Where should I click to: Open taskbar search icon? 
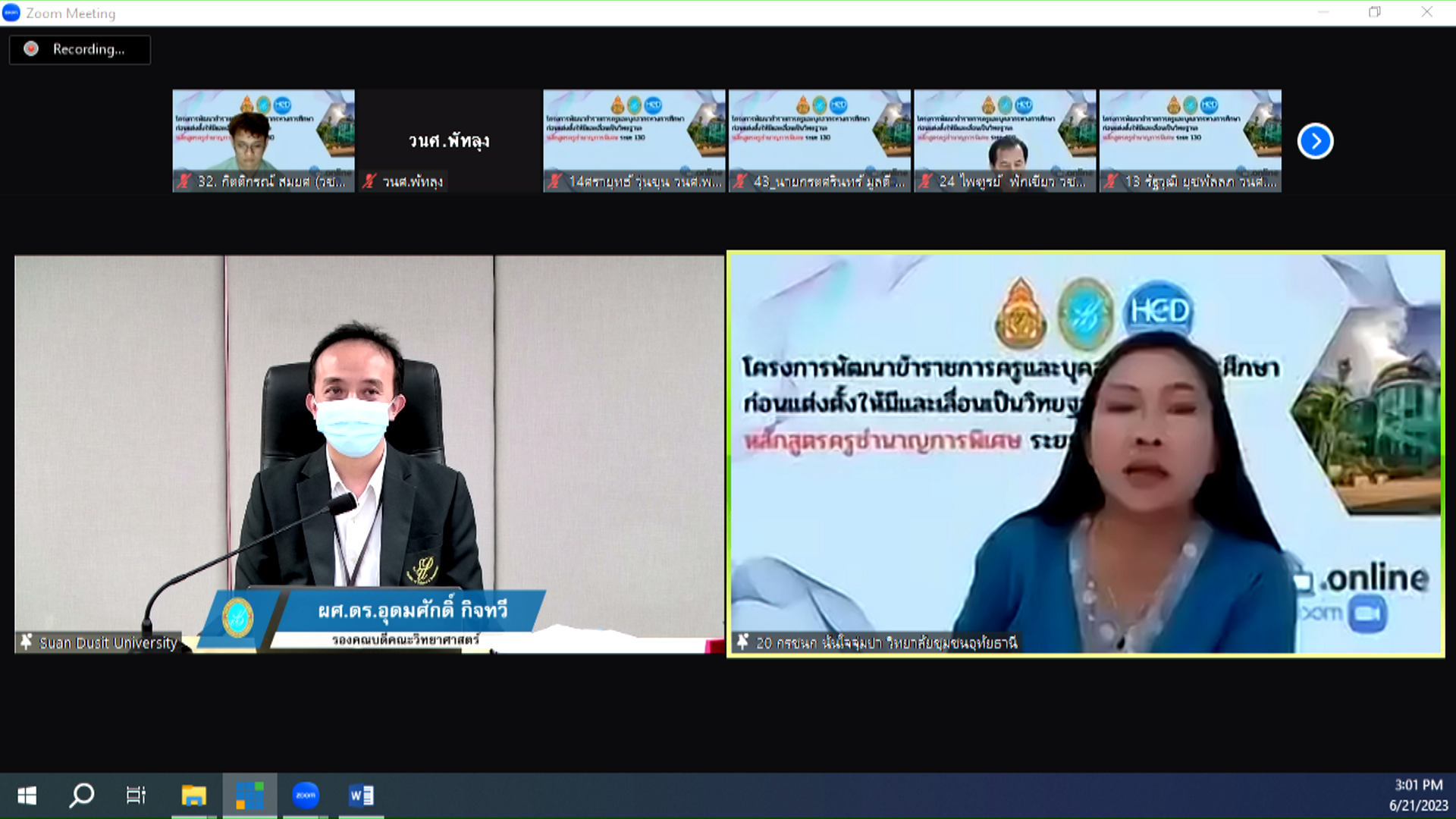pyautogui.click(x=82, y=795)
